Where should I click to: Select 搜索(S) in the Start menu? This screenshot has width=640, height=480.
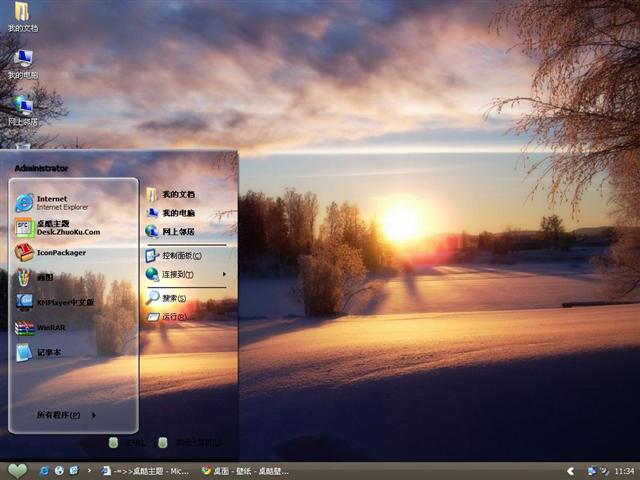(x=173, y=298)
